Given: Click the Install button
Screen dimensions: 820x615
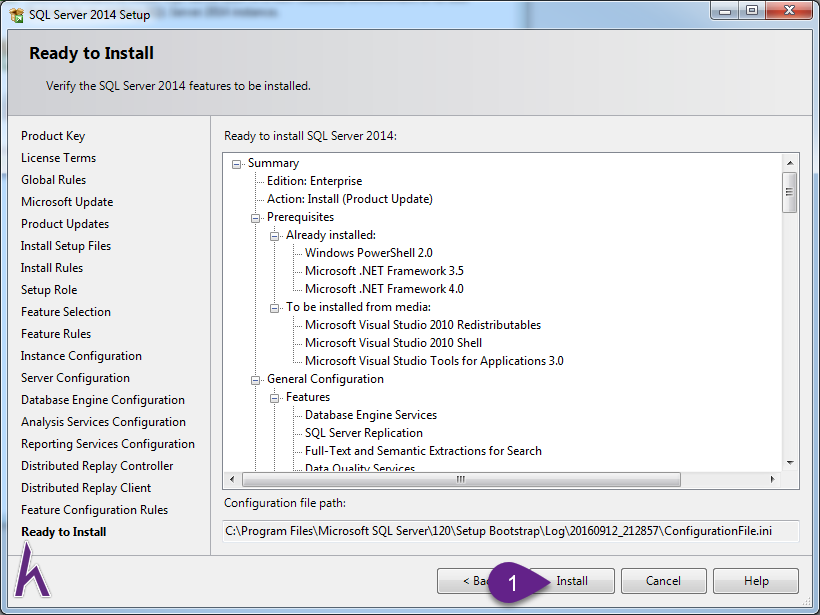Looking at the screenshot, I should point(572,581).
